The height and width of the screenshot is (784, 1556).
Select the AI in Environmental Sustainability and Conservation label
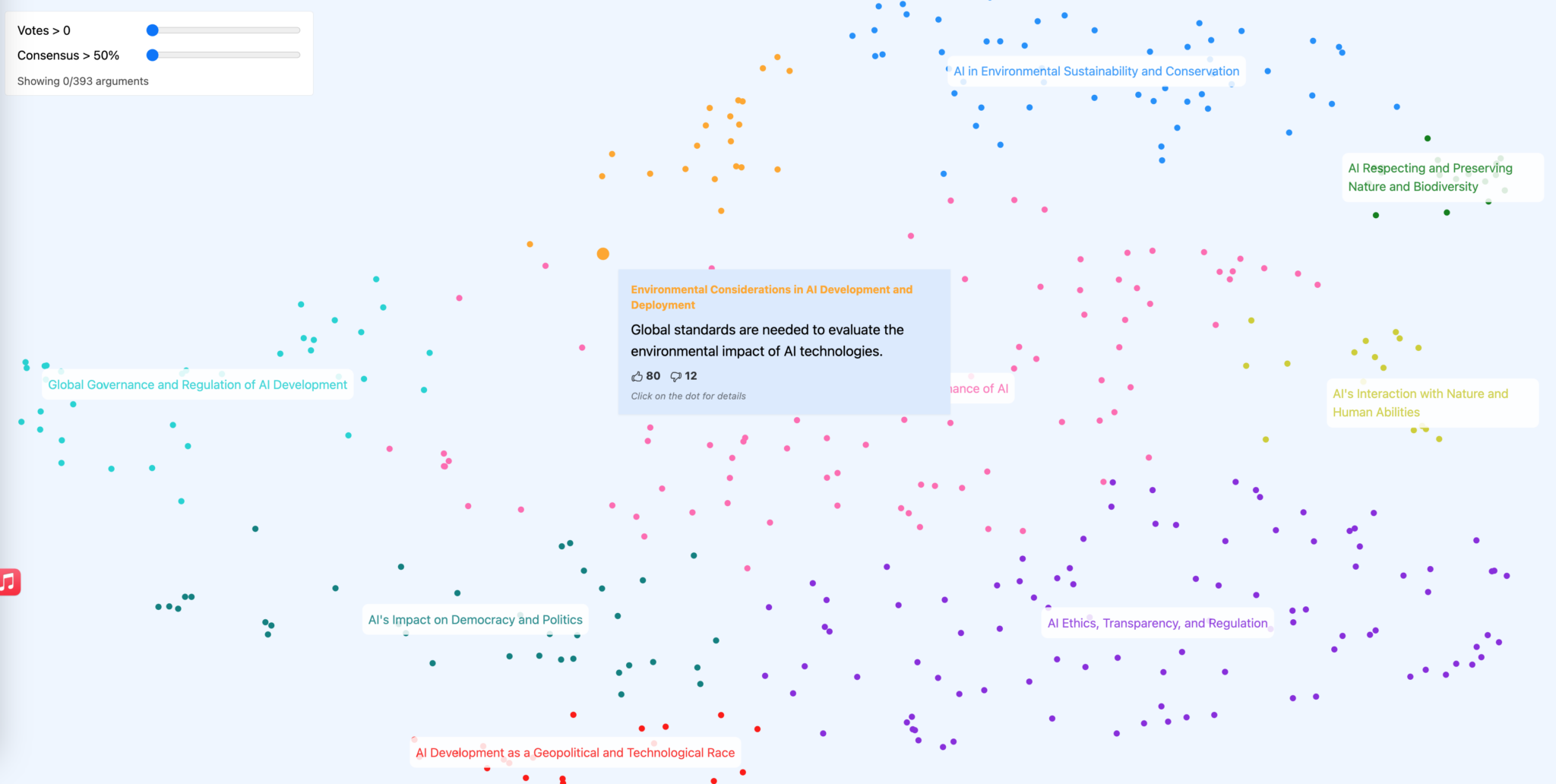[1096, 71]
